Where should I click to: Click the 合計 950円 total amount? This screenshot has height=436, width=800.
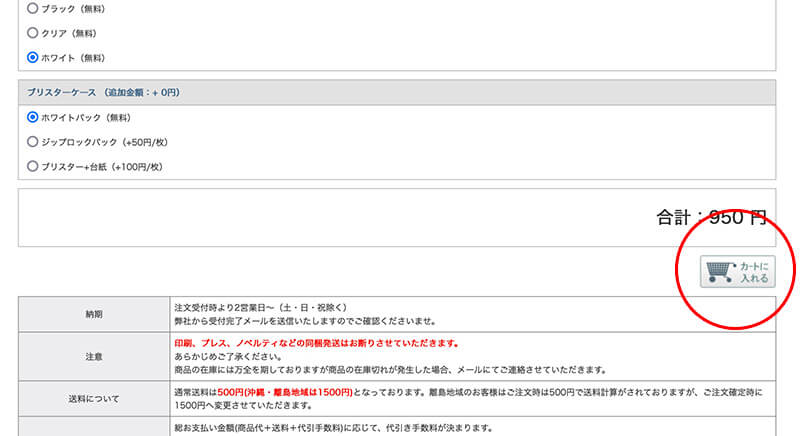point(710,217)
